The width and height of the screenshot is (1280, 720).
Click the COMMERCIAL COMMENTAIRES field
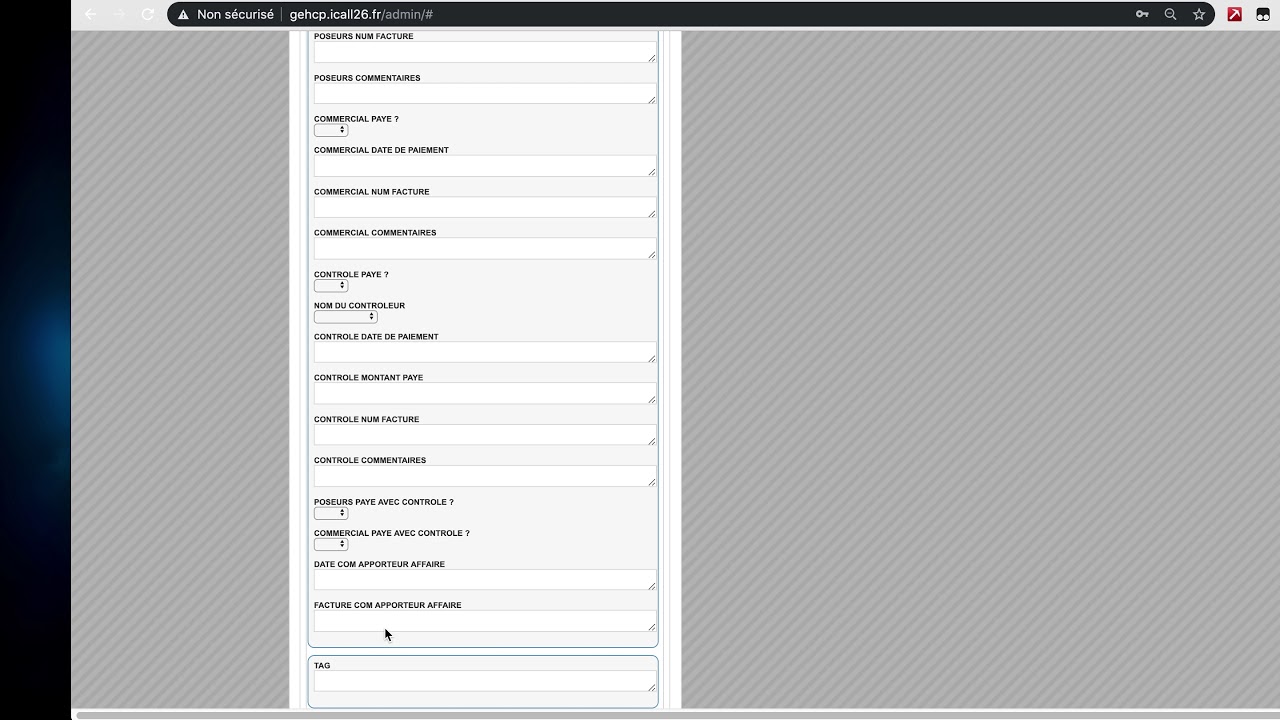(485, 249)
